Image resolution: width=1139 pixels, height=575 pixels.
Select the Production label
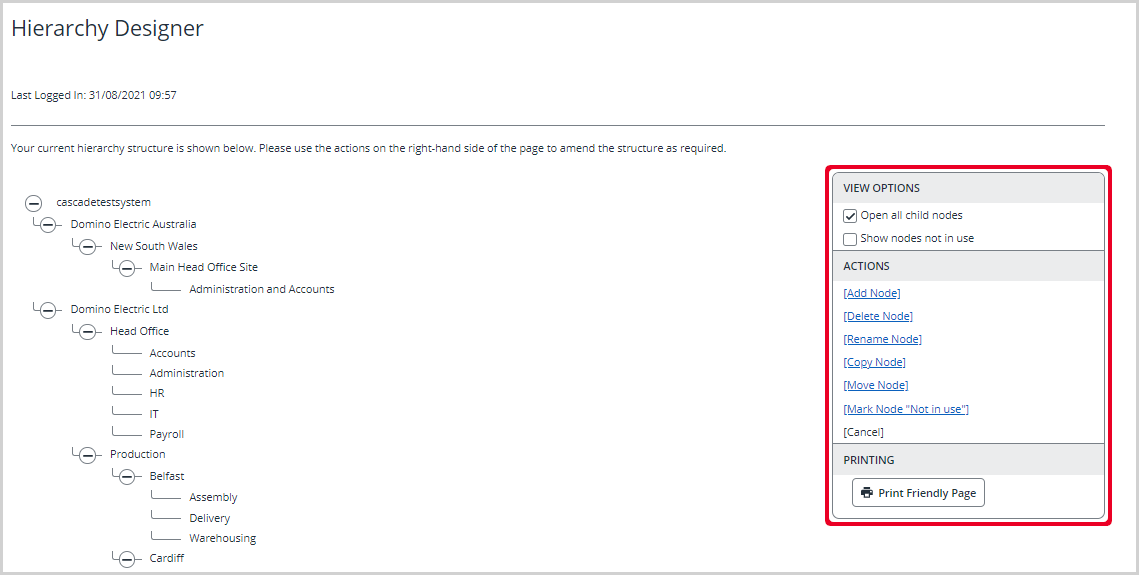pyautogui.click(x=137, y=454)
